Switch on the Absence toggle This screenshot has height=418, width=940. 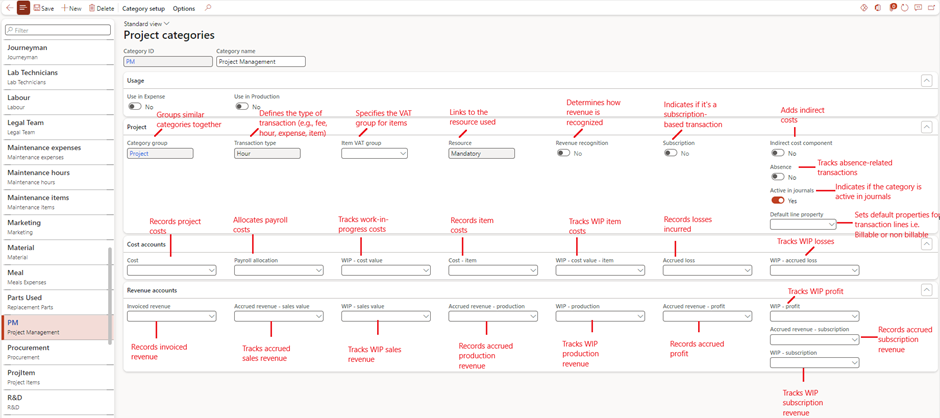pos(778,177)
